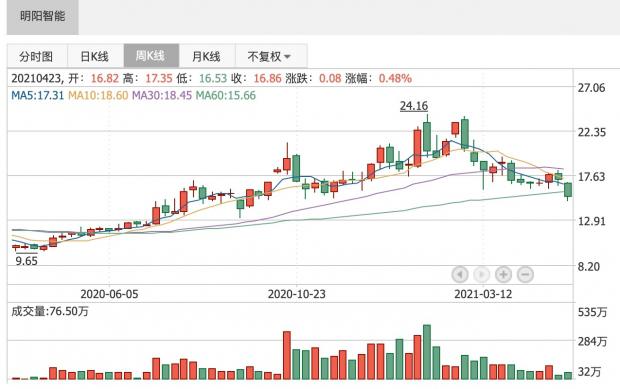The height and width of the screenshot is (389, 620).
Task: Click the MA10:18.60 indicator label
Action: coord(98,95)
